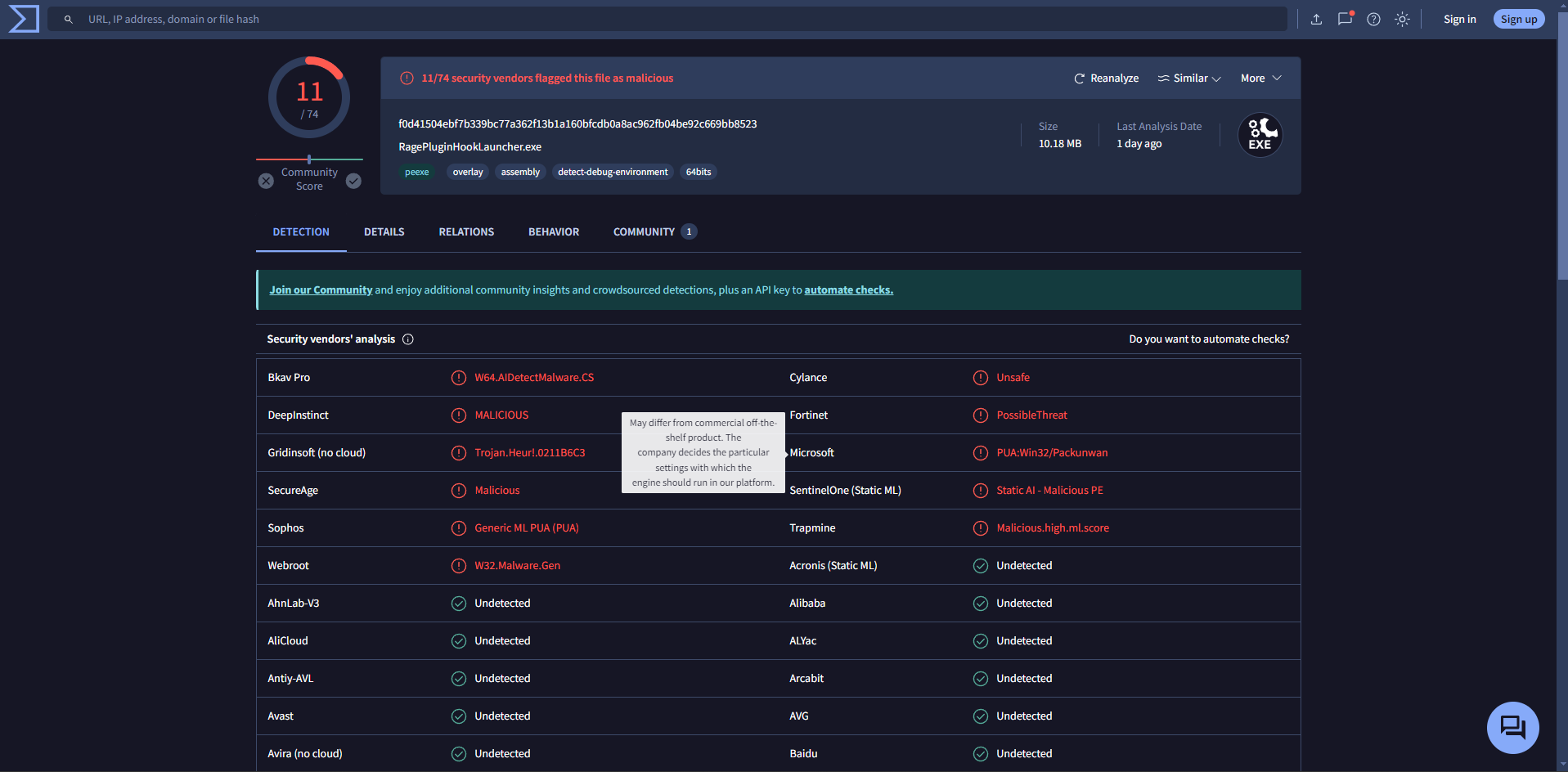Follow the automate checks link
Viewport: 1568px width, 772px height.
tap(849, 290)
